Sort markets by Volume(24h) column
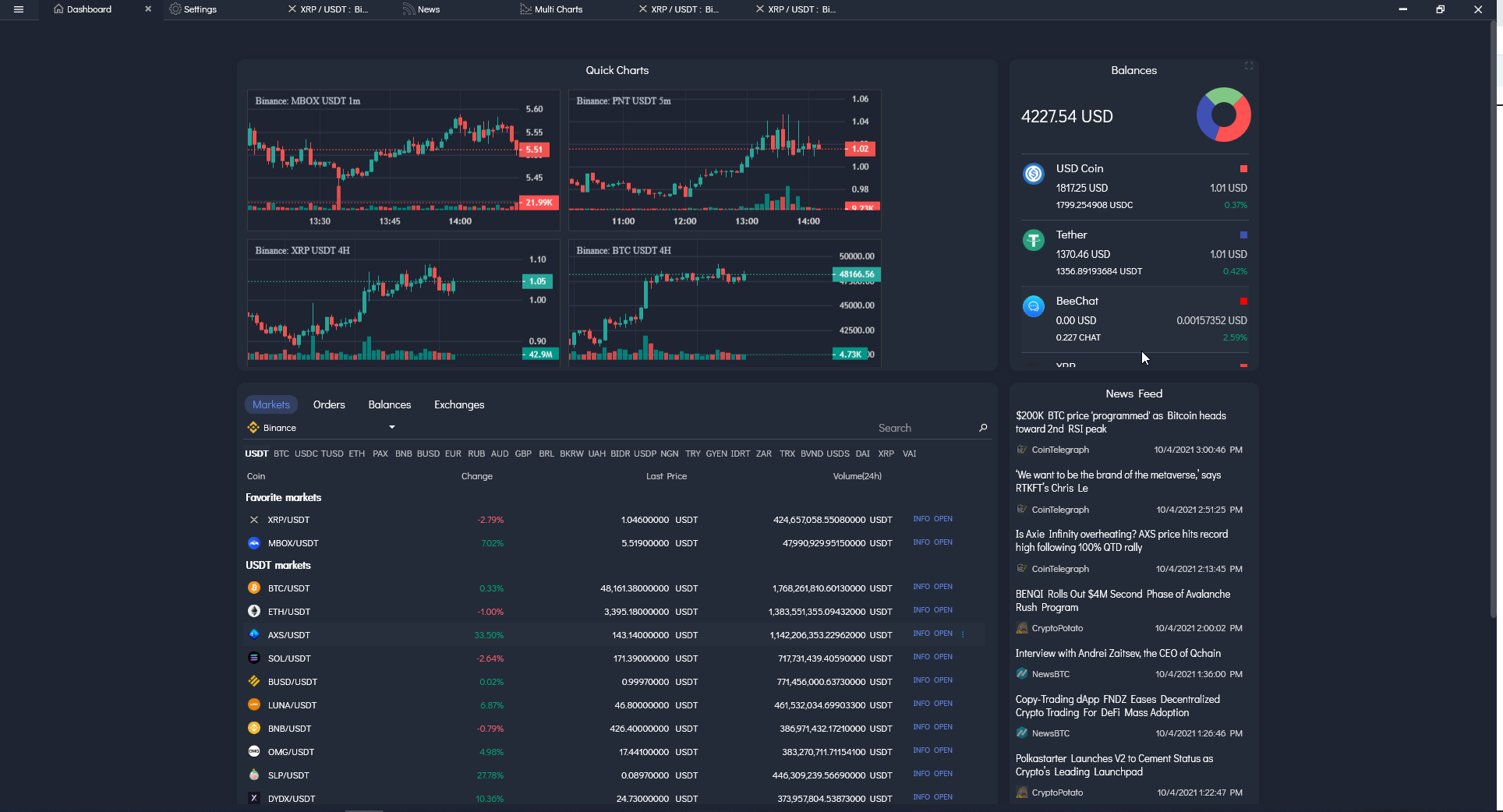Viewport: 1503px width, 812px height. 858,476
